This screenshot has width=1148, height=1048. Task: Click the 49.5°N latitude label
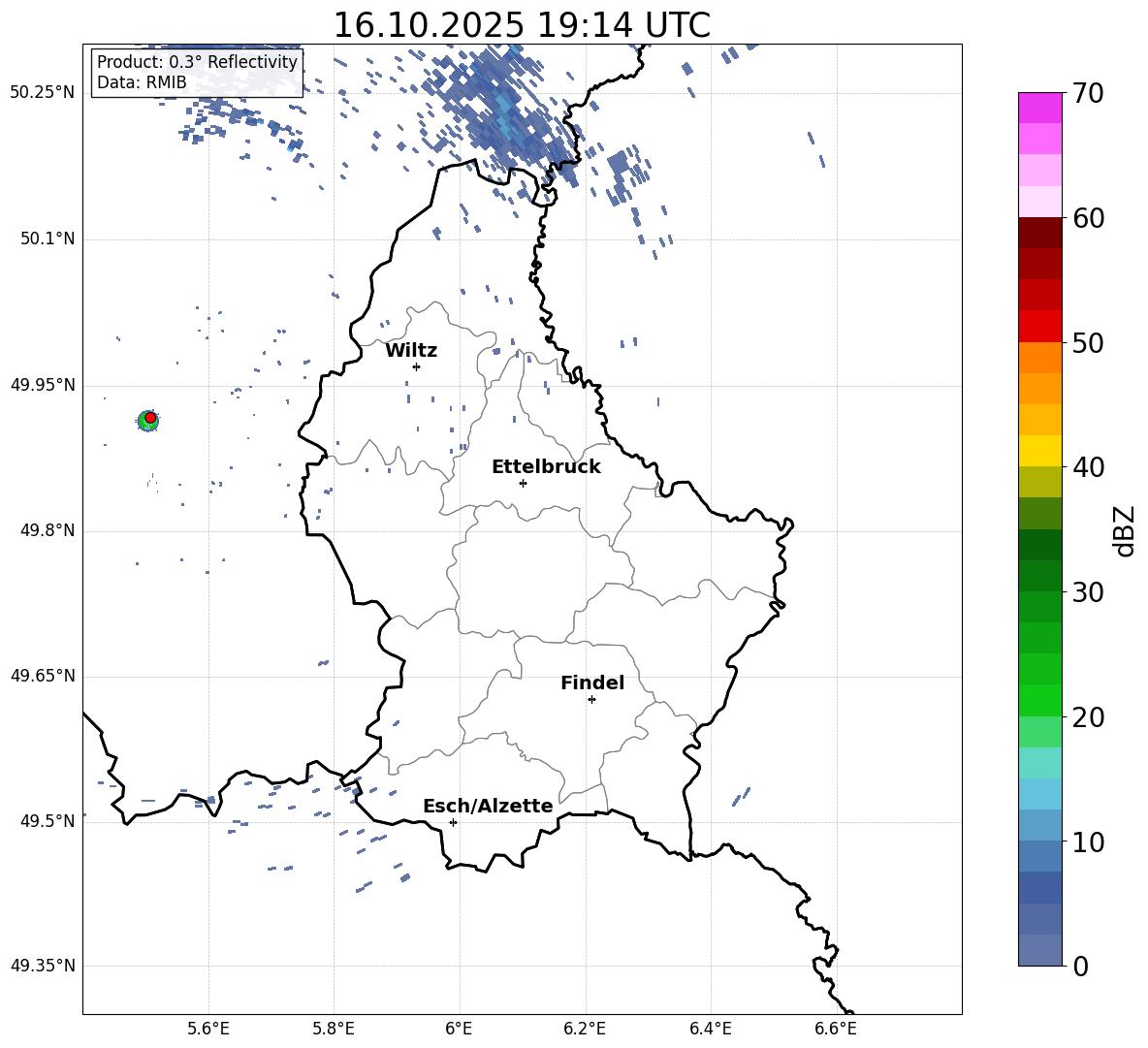click(48, 821)
